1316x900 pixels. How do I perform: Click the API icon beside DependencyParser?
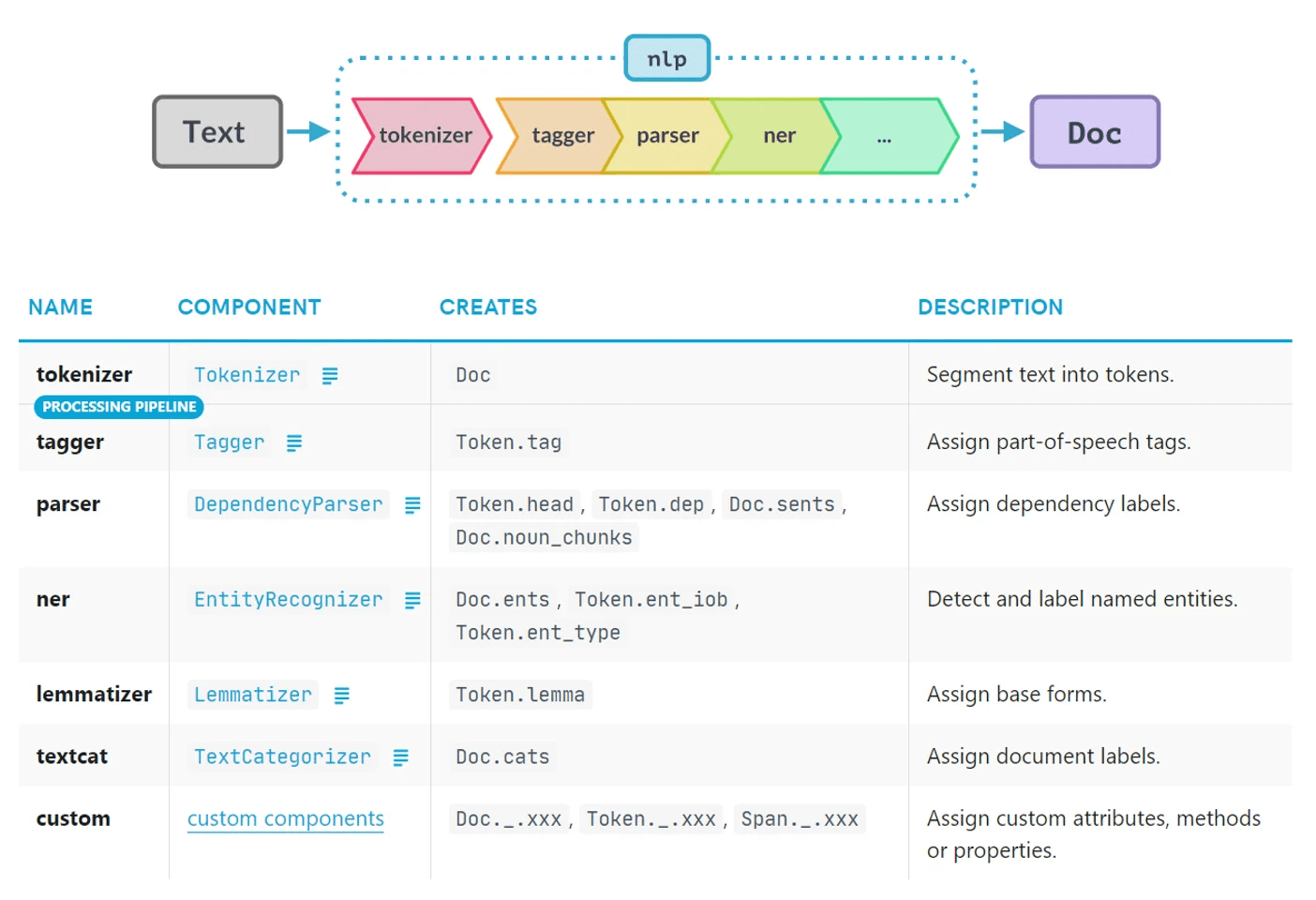tap(411, 505)
